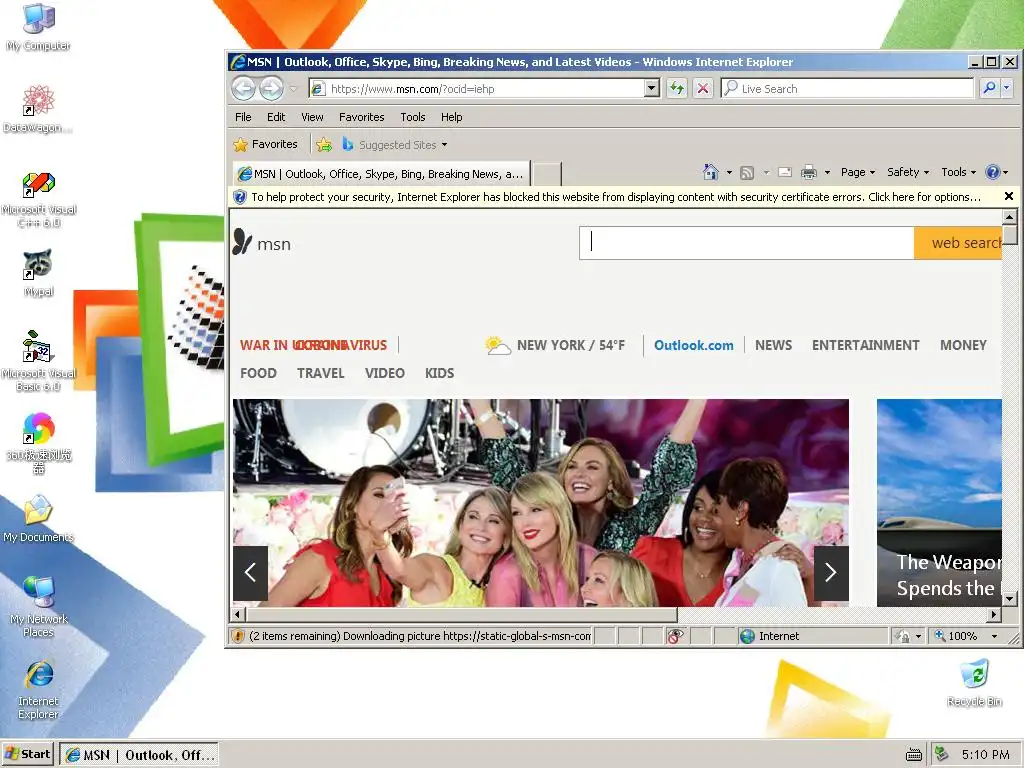Open a new blank tab
Image resolution: width=1024 pixels, height=768 pixels.
547,174
